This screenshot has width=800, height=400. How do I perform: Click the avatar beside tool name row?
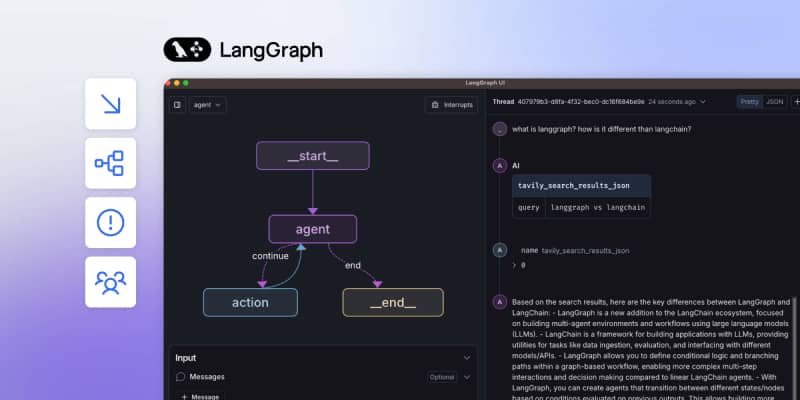click(x=499, y=251)
